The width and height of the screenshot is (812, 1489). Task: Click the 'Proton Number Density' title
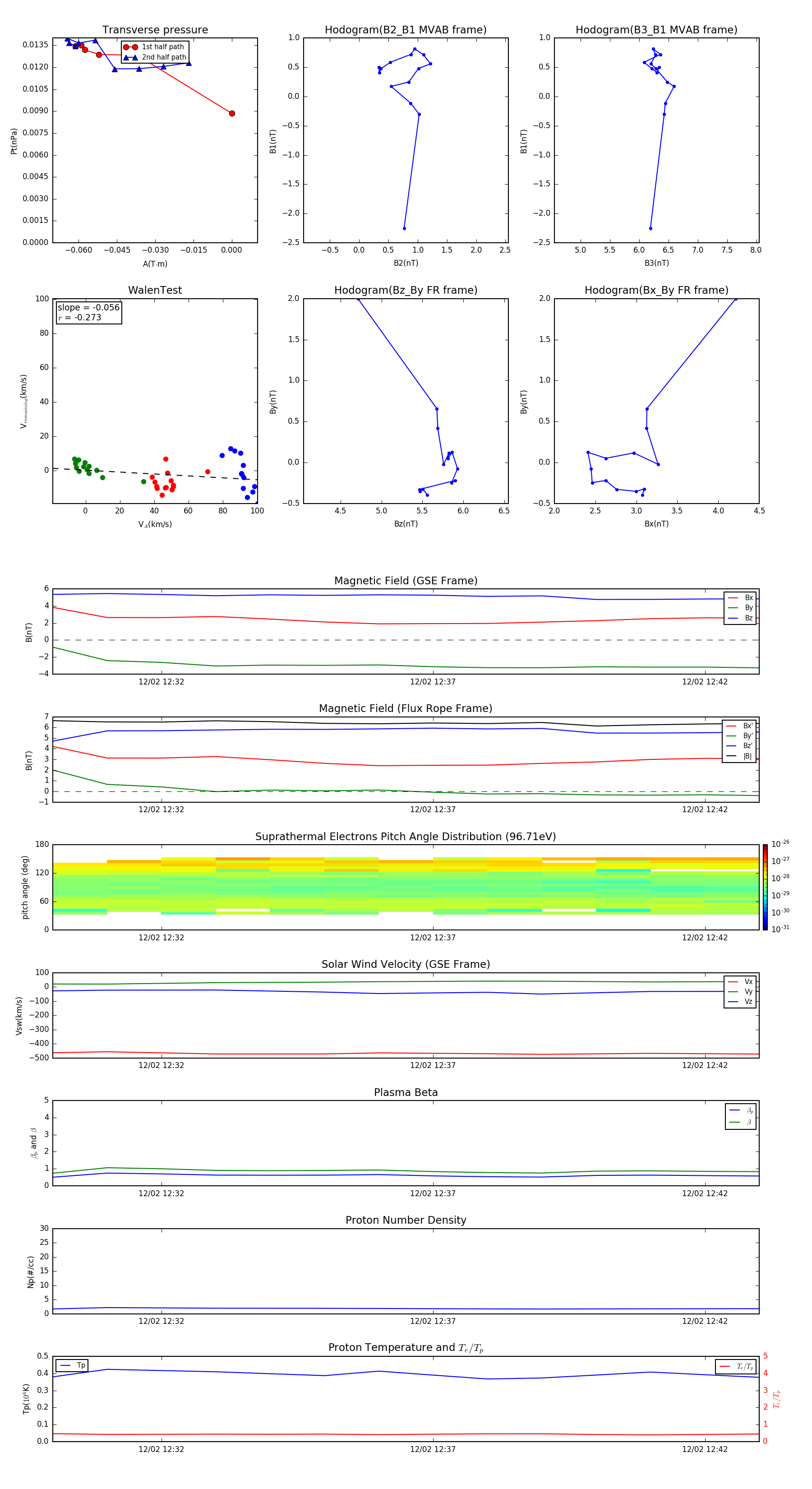tap(406, 1220)
